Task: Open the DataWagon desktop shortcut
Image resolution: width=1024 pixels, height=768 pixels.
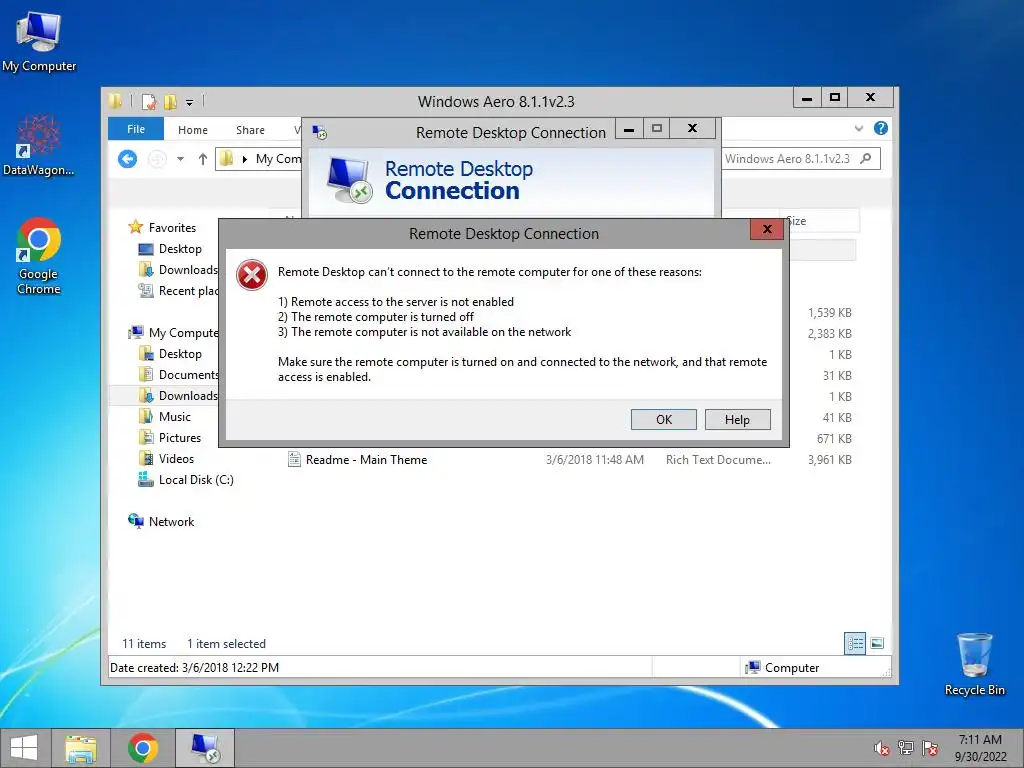Action: pos(39,145)
